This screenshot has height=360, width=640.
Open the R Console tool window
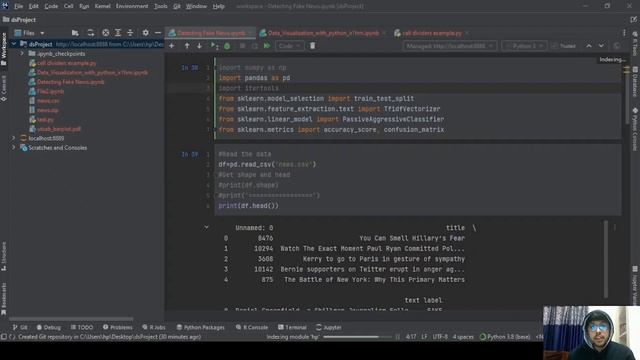point(252,327)
